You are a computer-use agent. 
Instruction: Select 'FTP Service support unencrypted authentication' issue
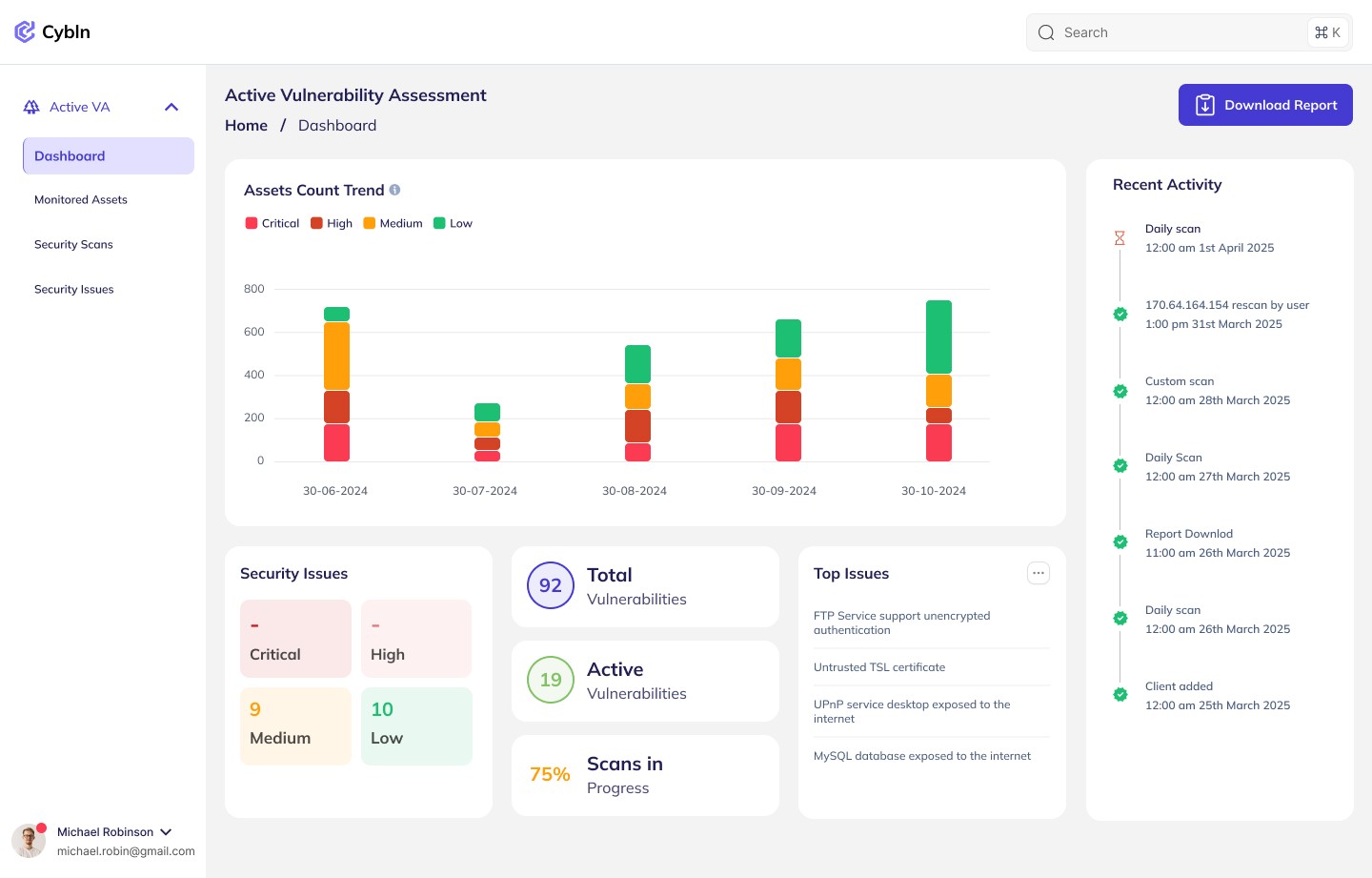click(902, 623)
